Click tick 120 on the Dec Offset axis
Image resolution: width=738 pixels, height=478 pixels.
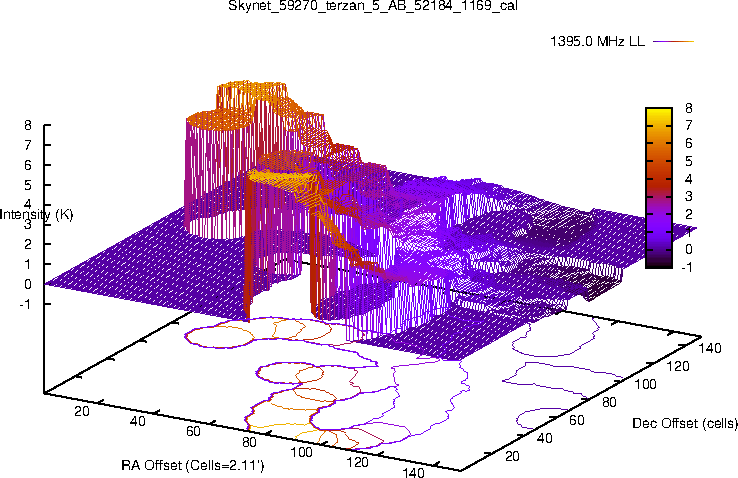pos(678,366)
